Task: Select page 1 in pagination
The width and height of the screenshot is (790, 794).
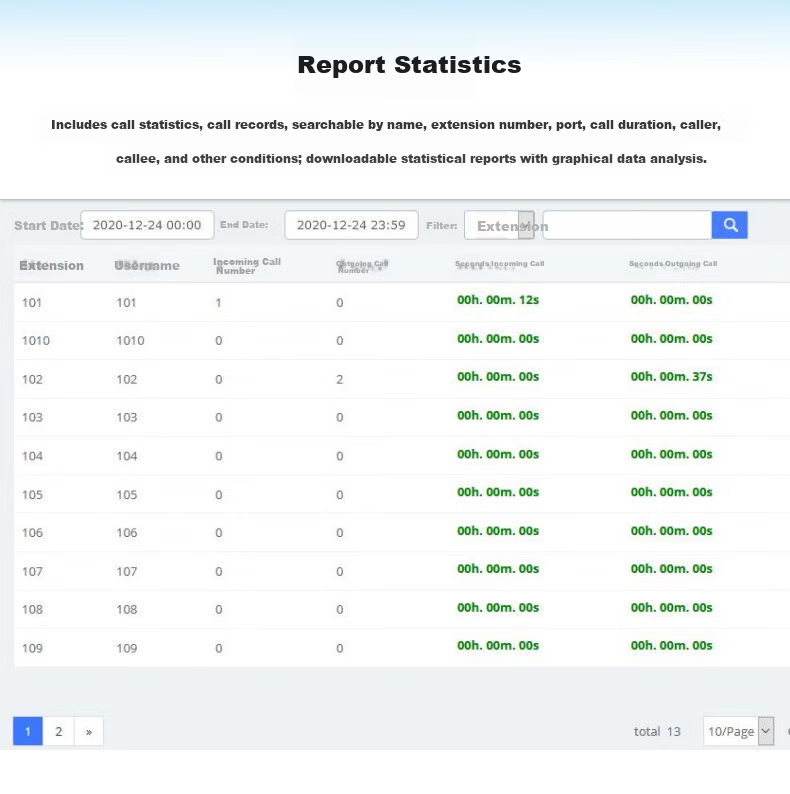Action: coord(28,731)
